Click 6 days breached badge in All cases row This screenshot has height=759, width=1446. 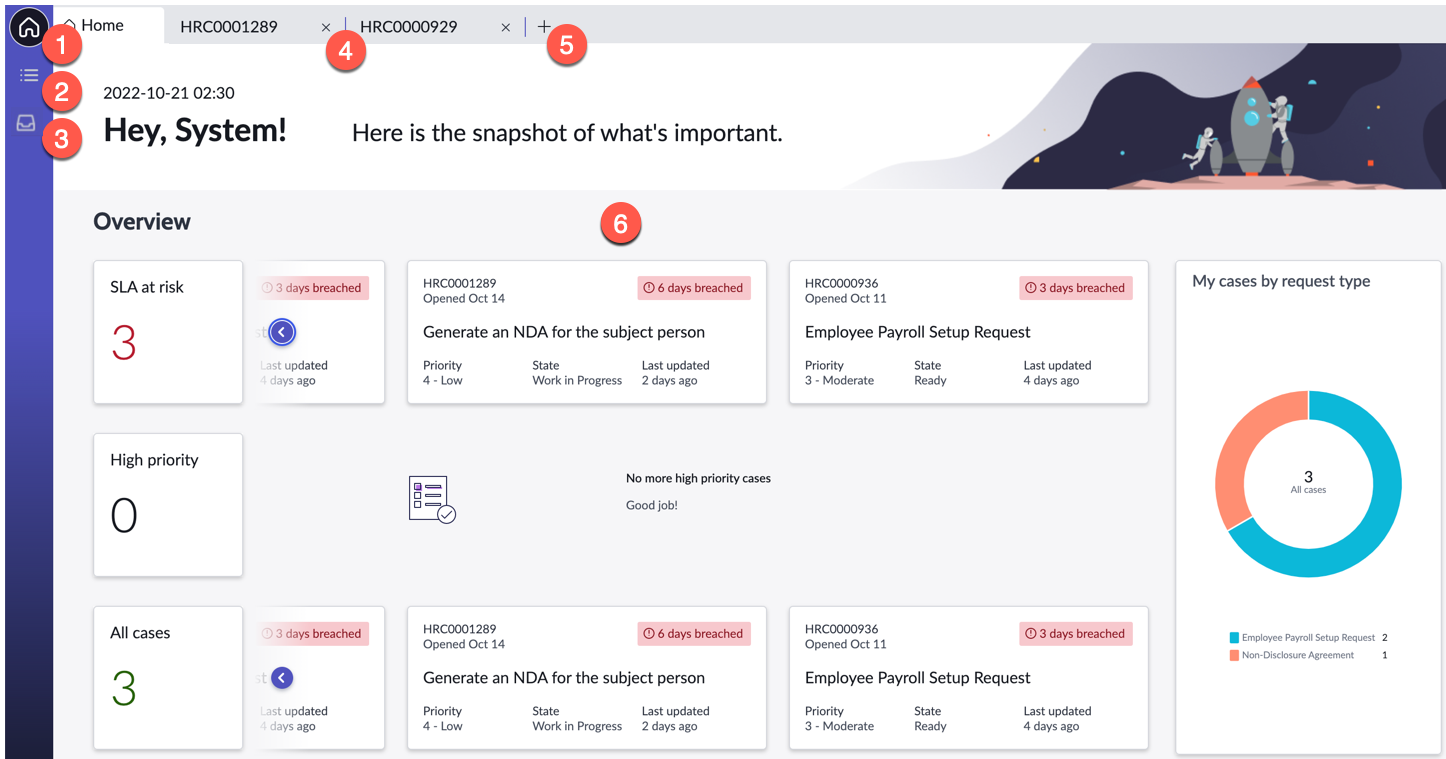coord(694,634)
